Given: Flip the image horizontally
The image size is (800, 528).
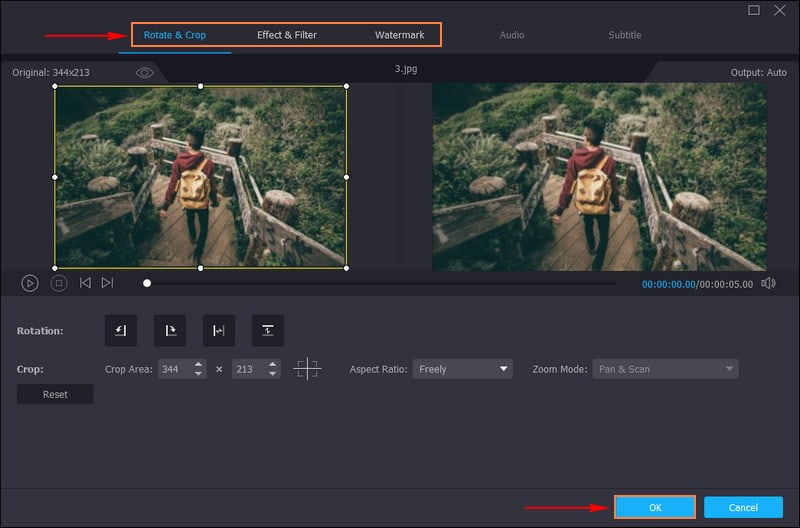Looking at the screenshot, I should (218, 330).
